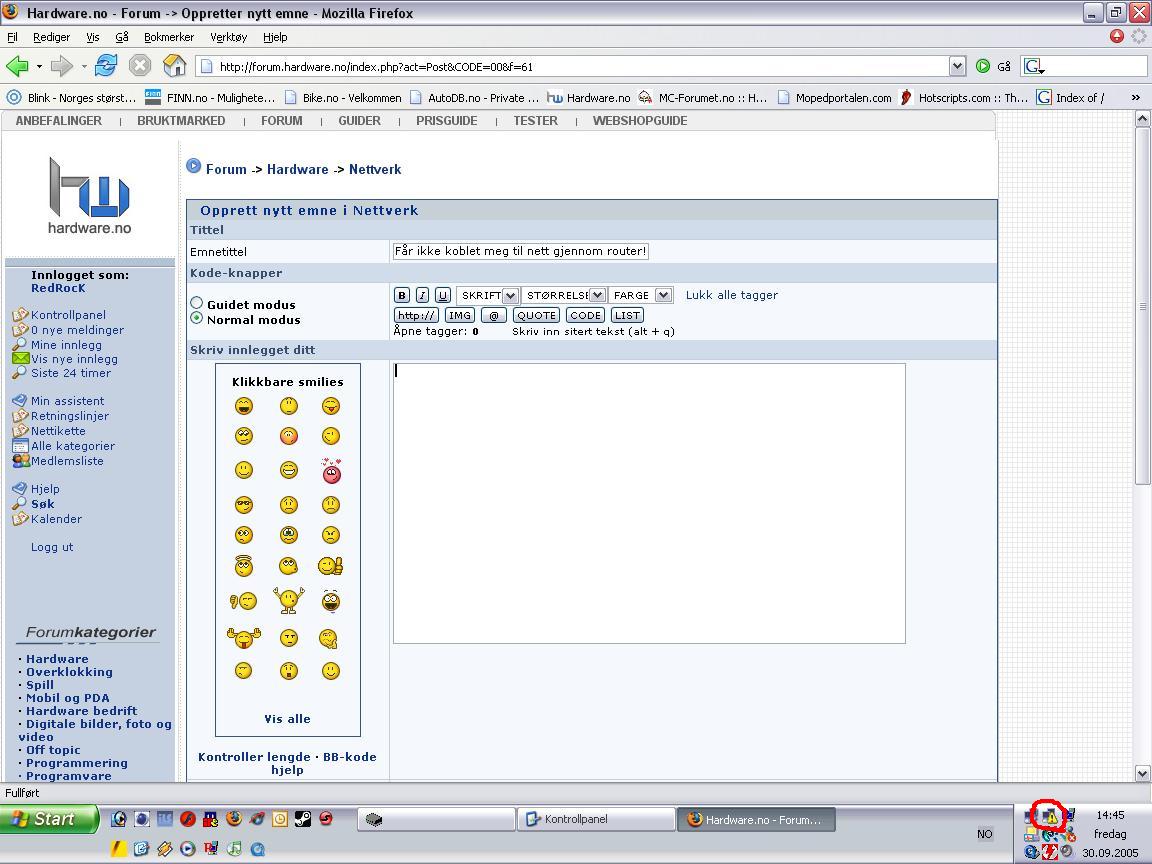
Task: Launch Steam from quick launch bar
Action: pyautogui.click(x=303, y=818)
